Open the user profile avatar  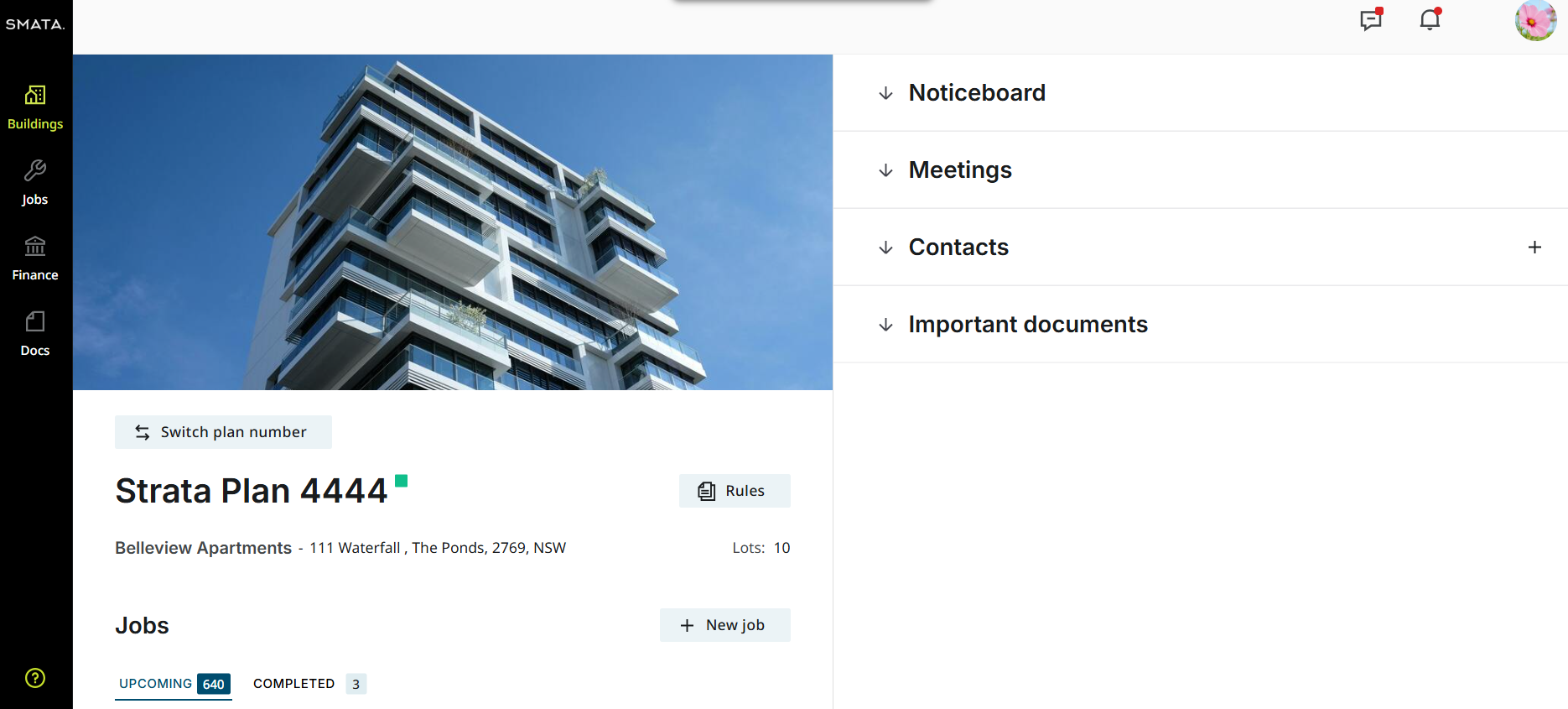1535,20
